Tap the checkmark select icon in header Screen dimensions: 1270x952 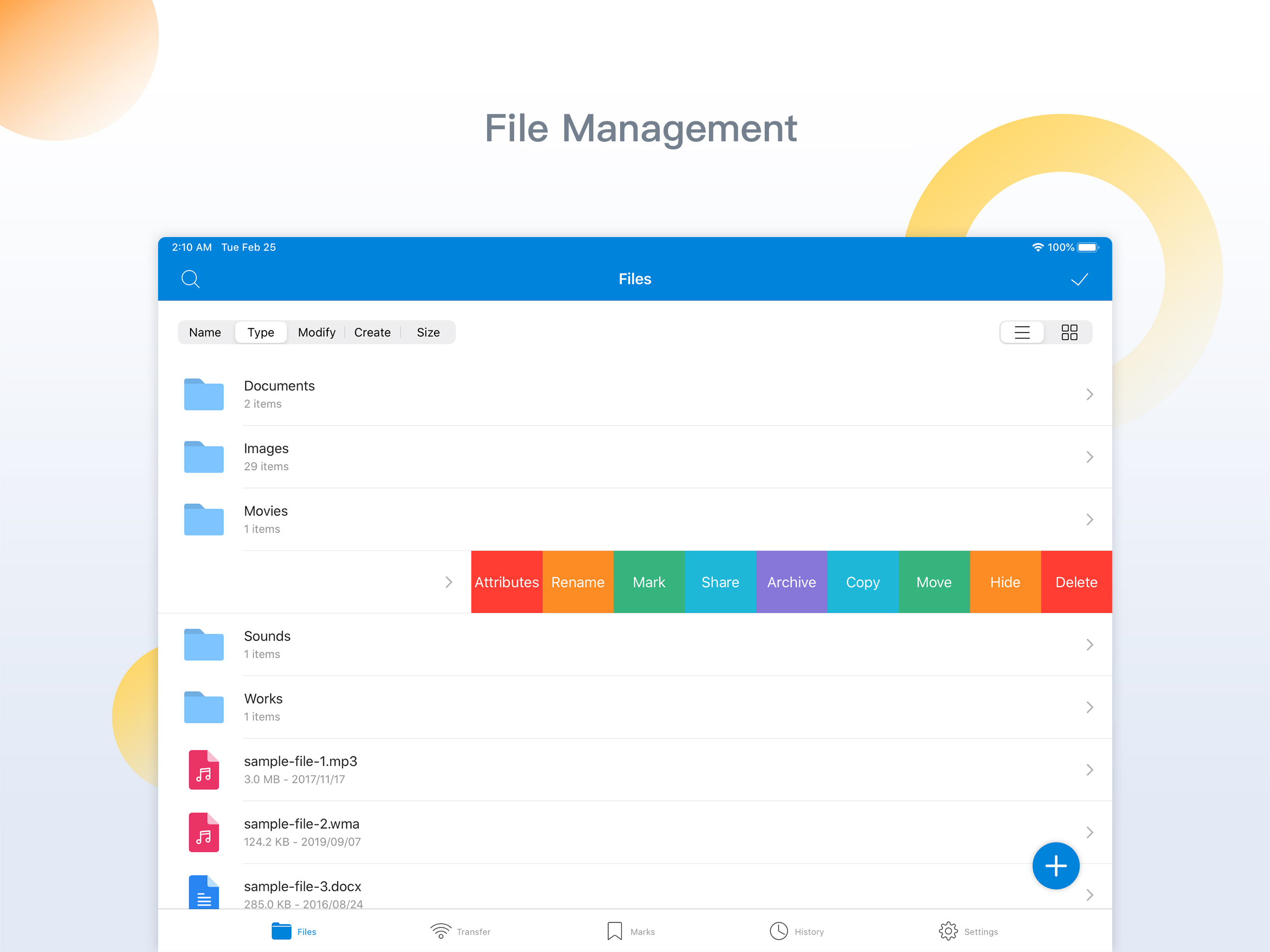tap(1079, 280)
